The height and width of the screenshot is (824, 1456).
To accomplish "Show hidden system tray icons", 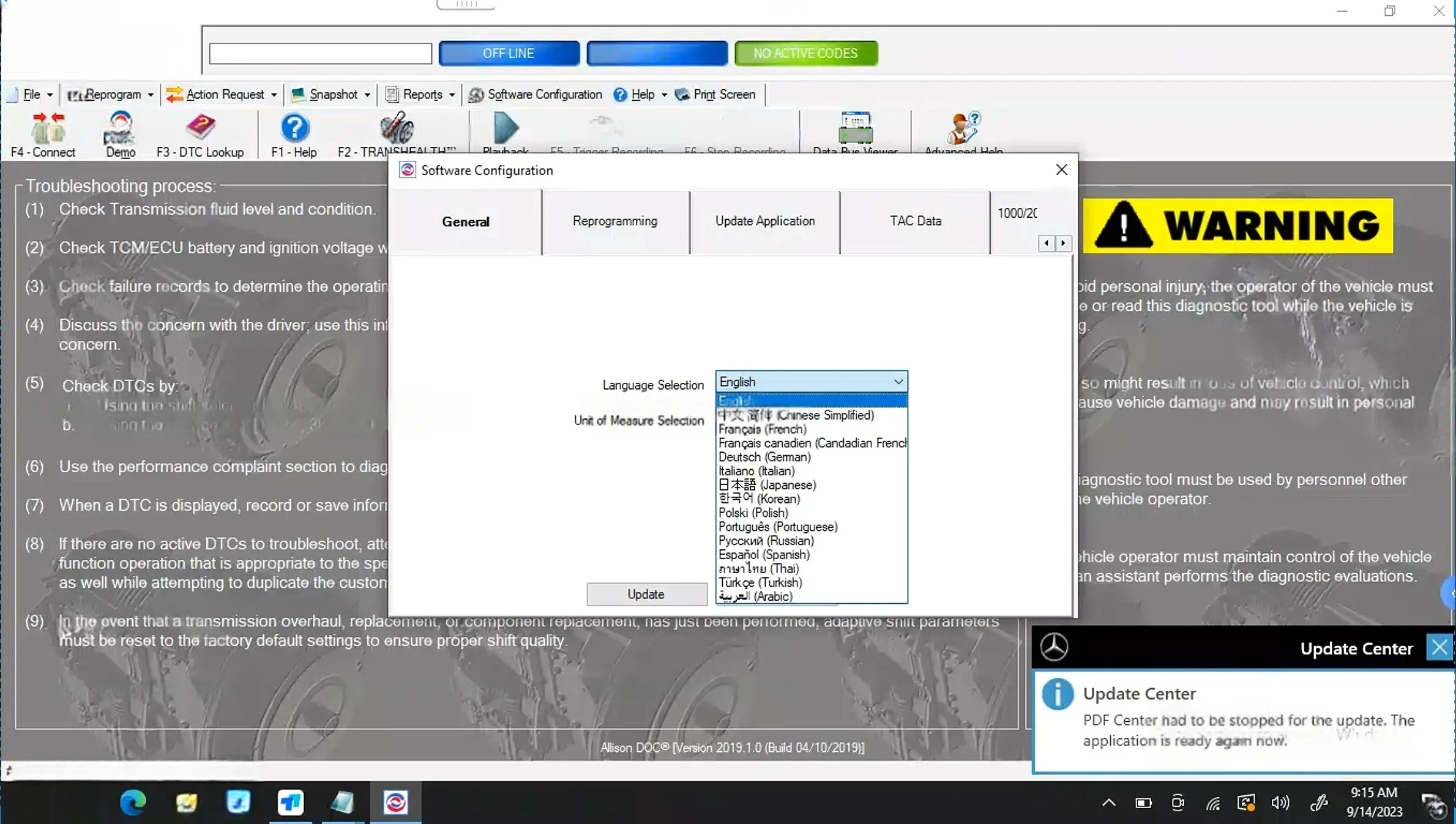I will coord(1109,803).
